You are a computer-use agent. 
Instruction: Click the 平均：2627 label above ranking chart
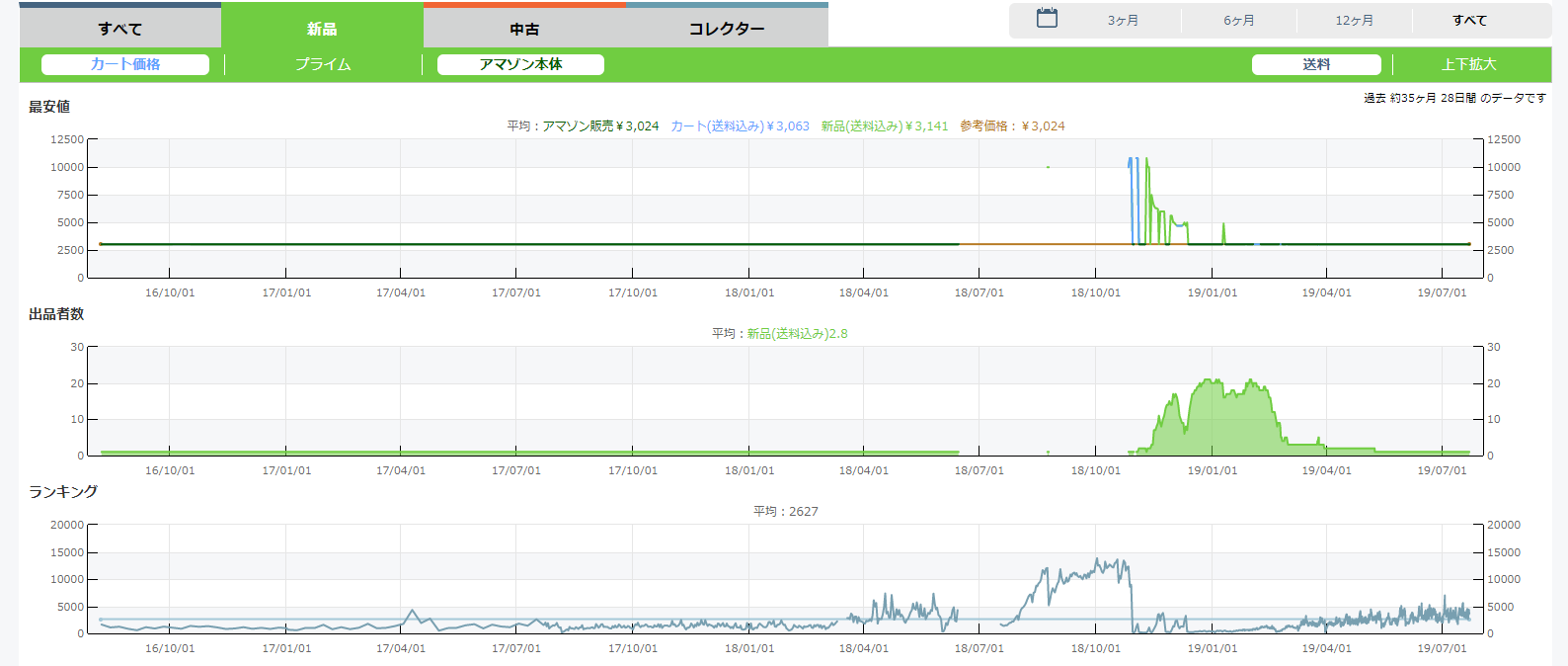pyautogui.click(x=786, y=512)
